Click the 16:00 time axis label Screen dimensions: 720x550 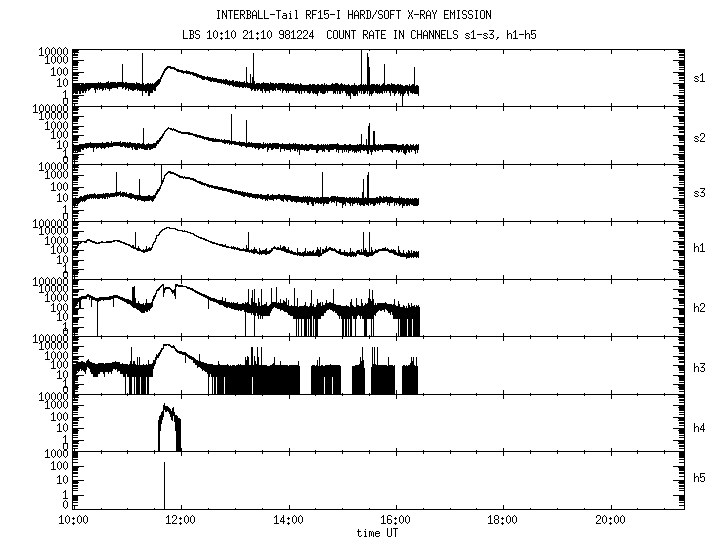[395, 520]
